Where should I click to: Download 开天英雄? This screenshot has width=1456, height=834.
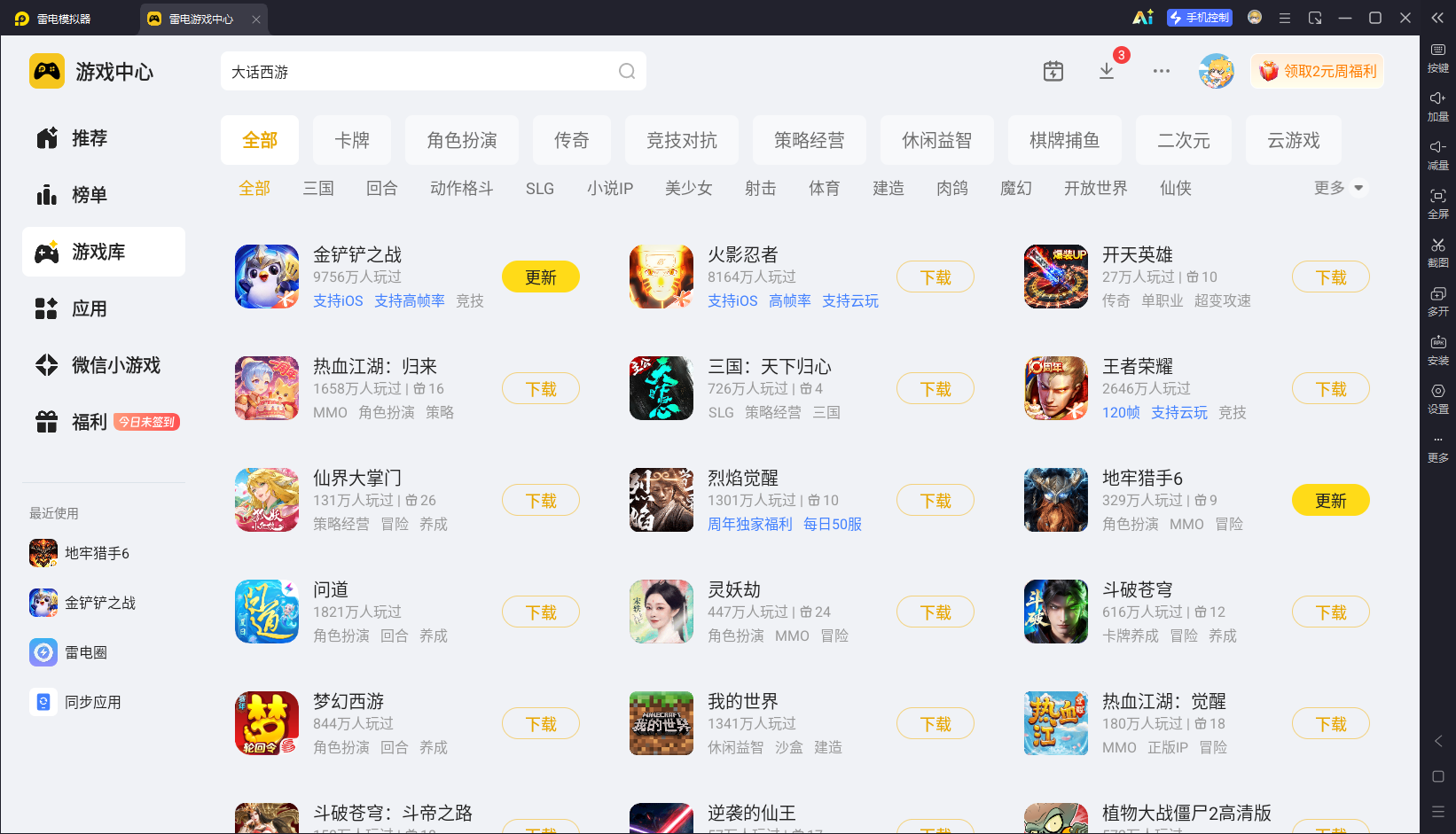tap(1331, 277)
